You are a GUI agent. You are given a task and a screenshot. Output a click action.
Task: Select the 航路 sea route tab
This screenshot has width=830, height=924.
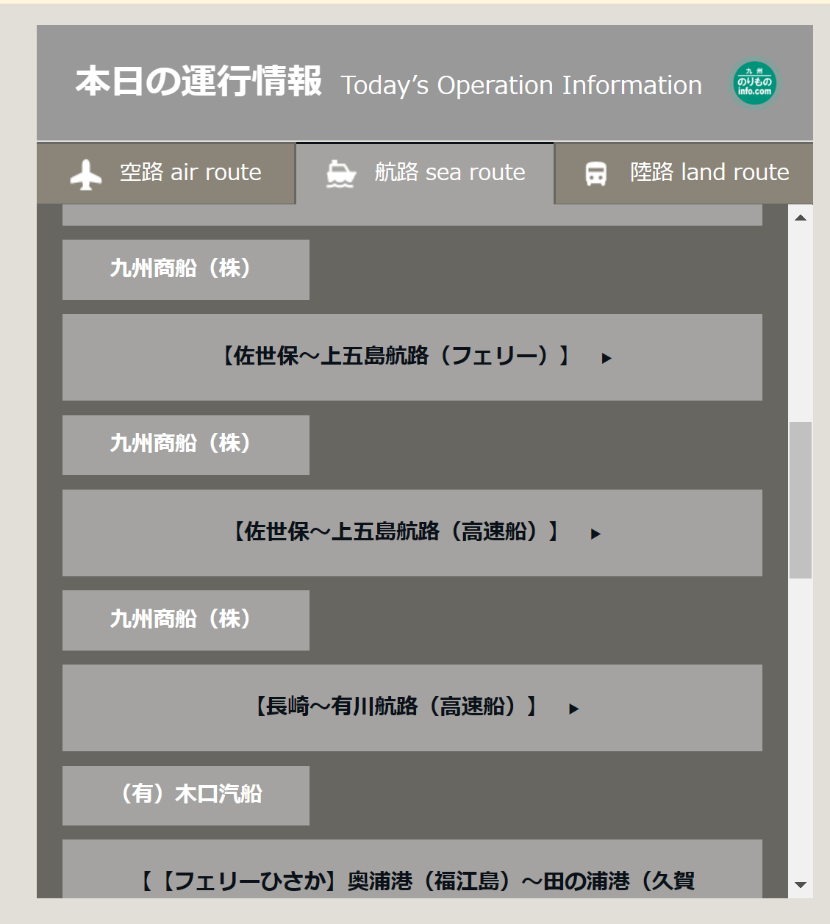click(424, 173)
